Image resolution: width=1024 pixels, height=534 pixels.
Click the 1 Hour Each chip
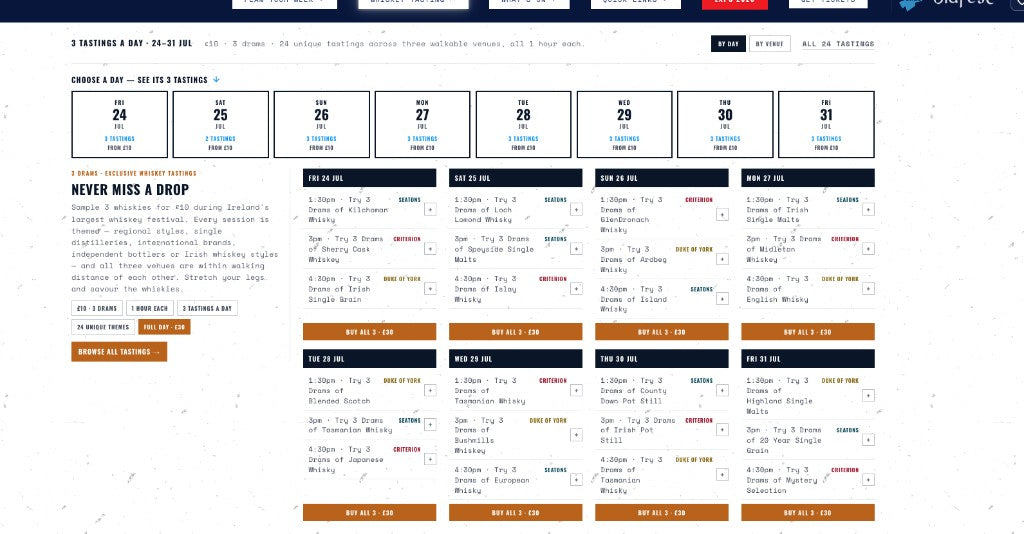point(150,308)
